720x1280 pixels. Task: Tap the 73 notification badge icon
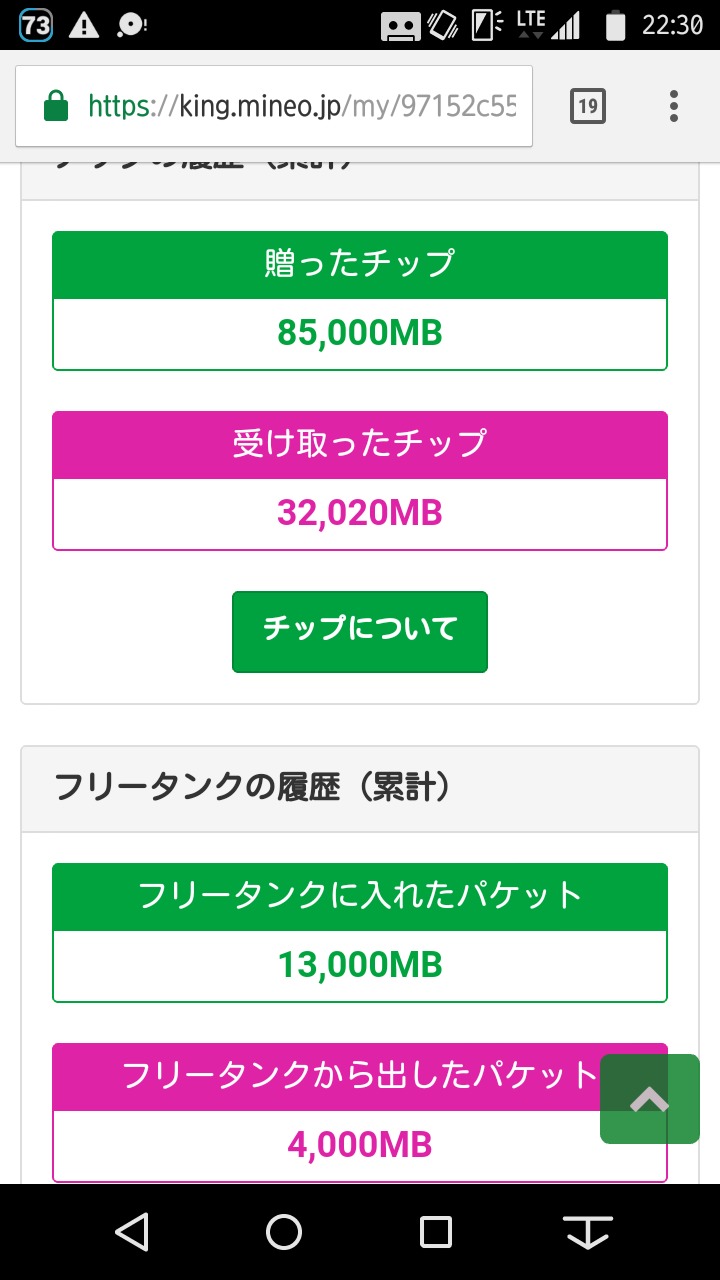(x=35, y=25)
